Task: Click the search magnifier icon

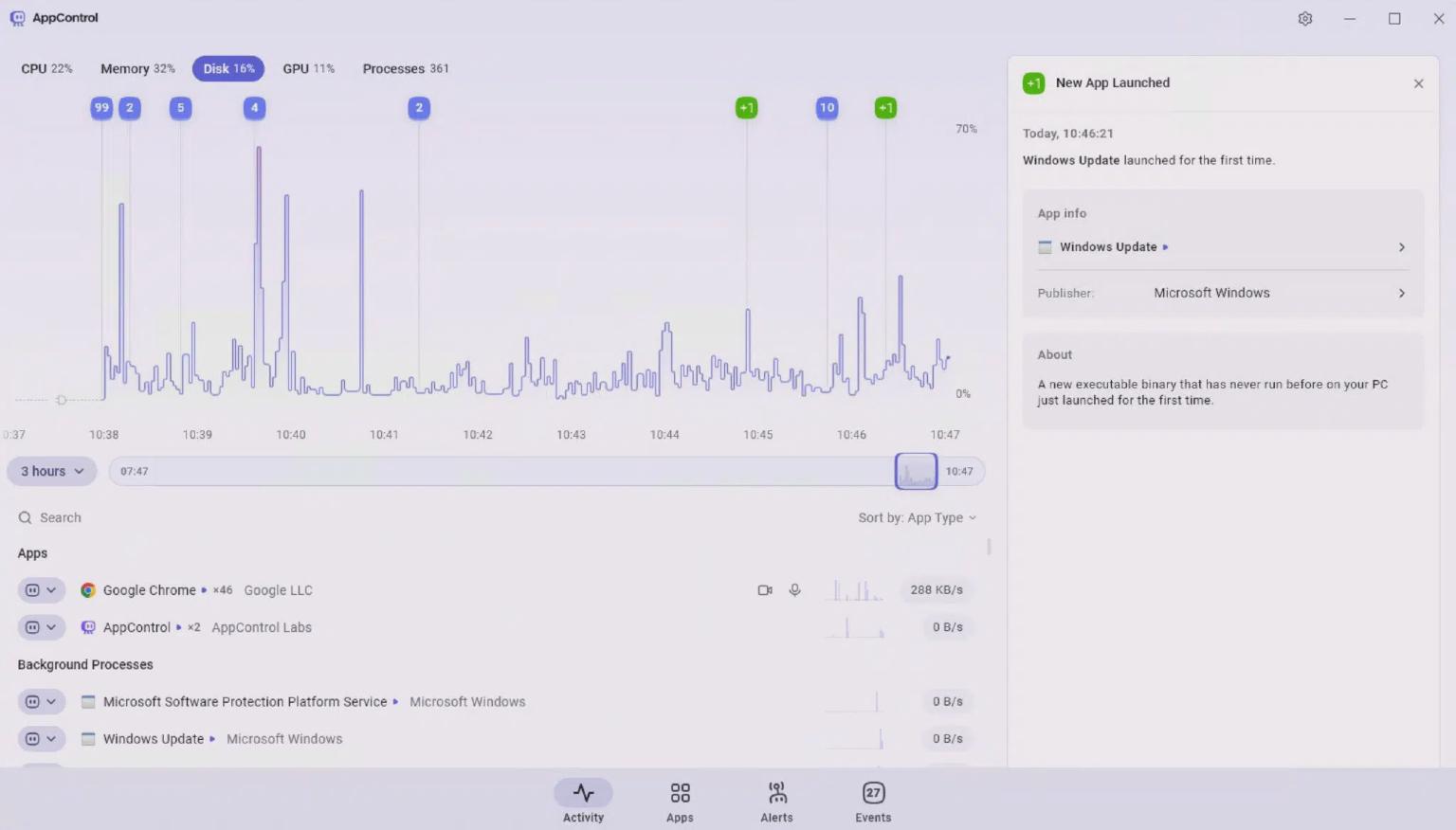Action: tap(26, 517)
